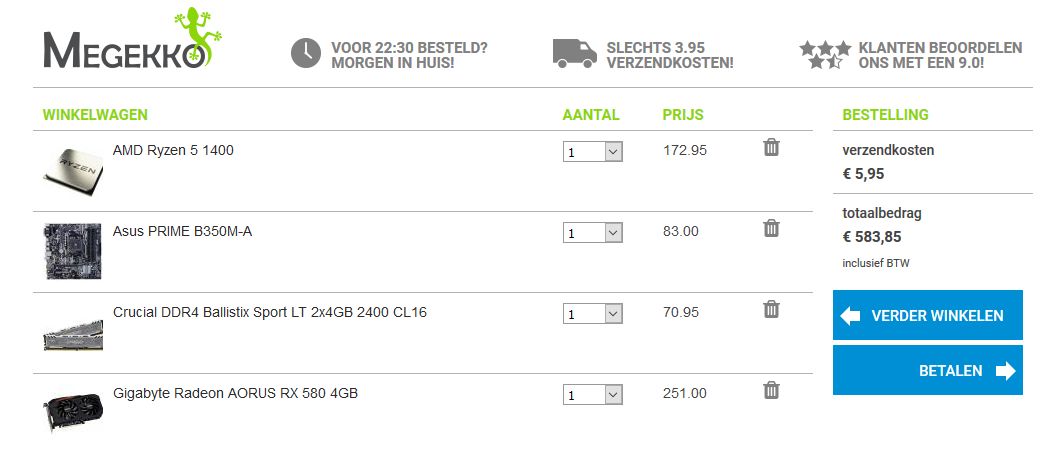Remove Asus PRIME B350M-A using trash icon

click(x=771, y=229)
